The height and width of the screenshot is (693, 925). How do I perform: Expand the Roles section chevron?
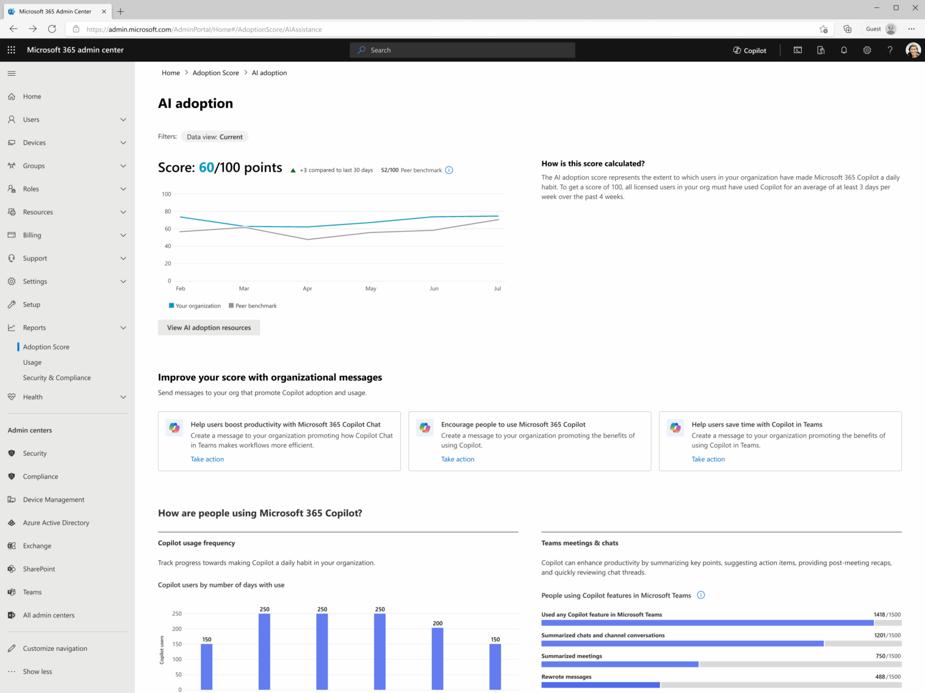123,189
